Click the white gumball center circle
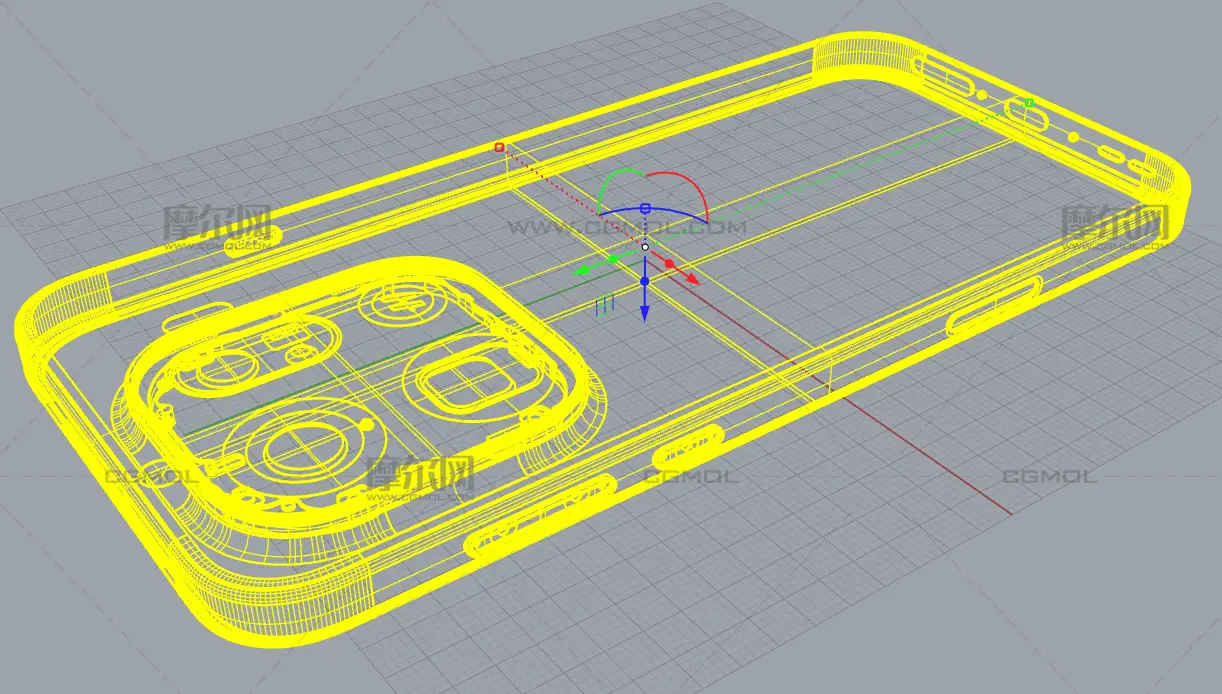This screenshot has height=694, width=1222. point(645,247)
